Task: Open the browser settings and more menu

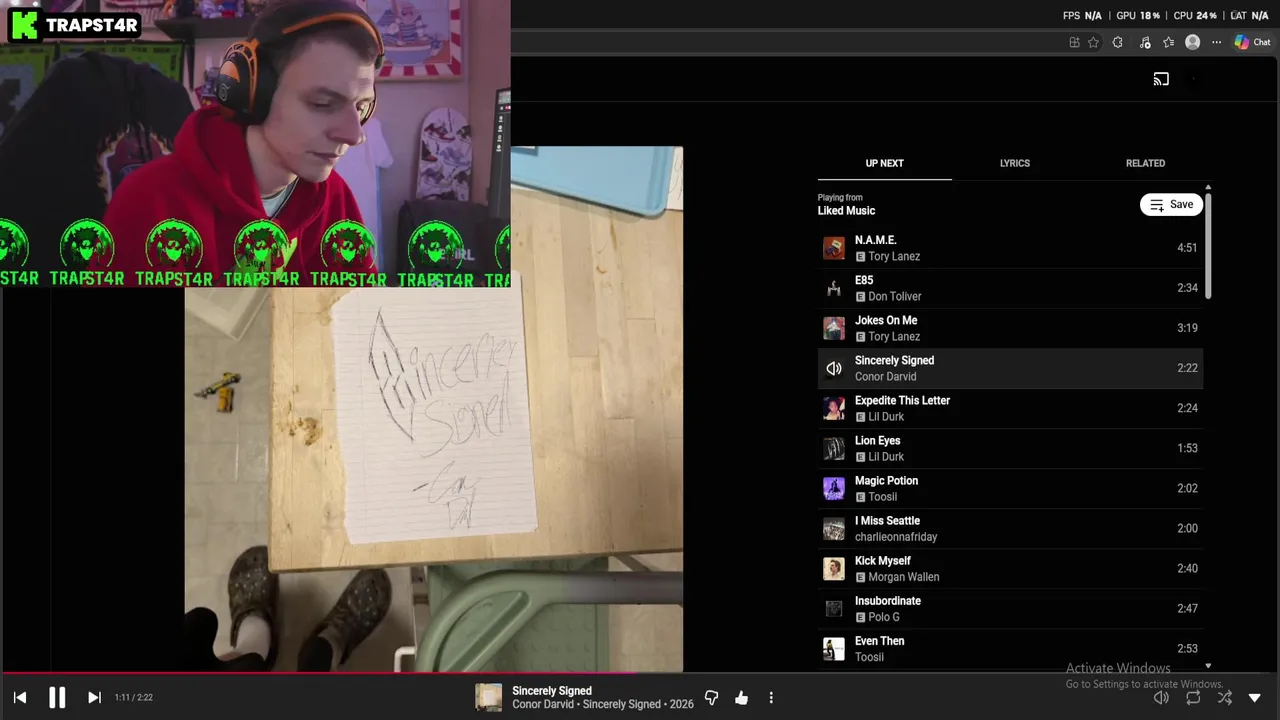Action: 1216,42
